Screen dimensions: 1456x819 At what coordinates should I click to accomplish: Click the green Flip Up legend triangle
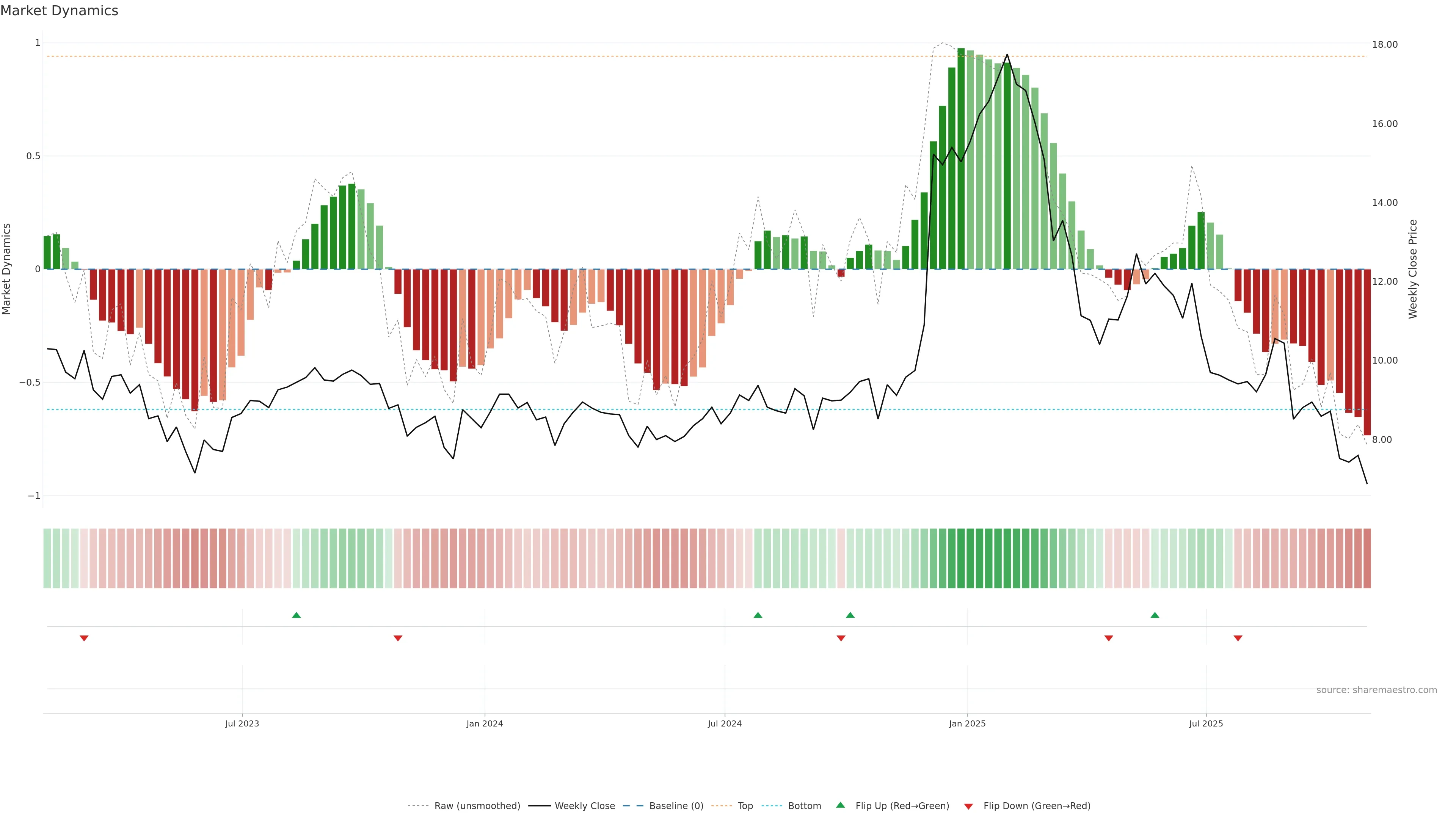(840, 805)
